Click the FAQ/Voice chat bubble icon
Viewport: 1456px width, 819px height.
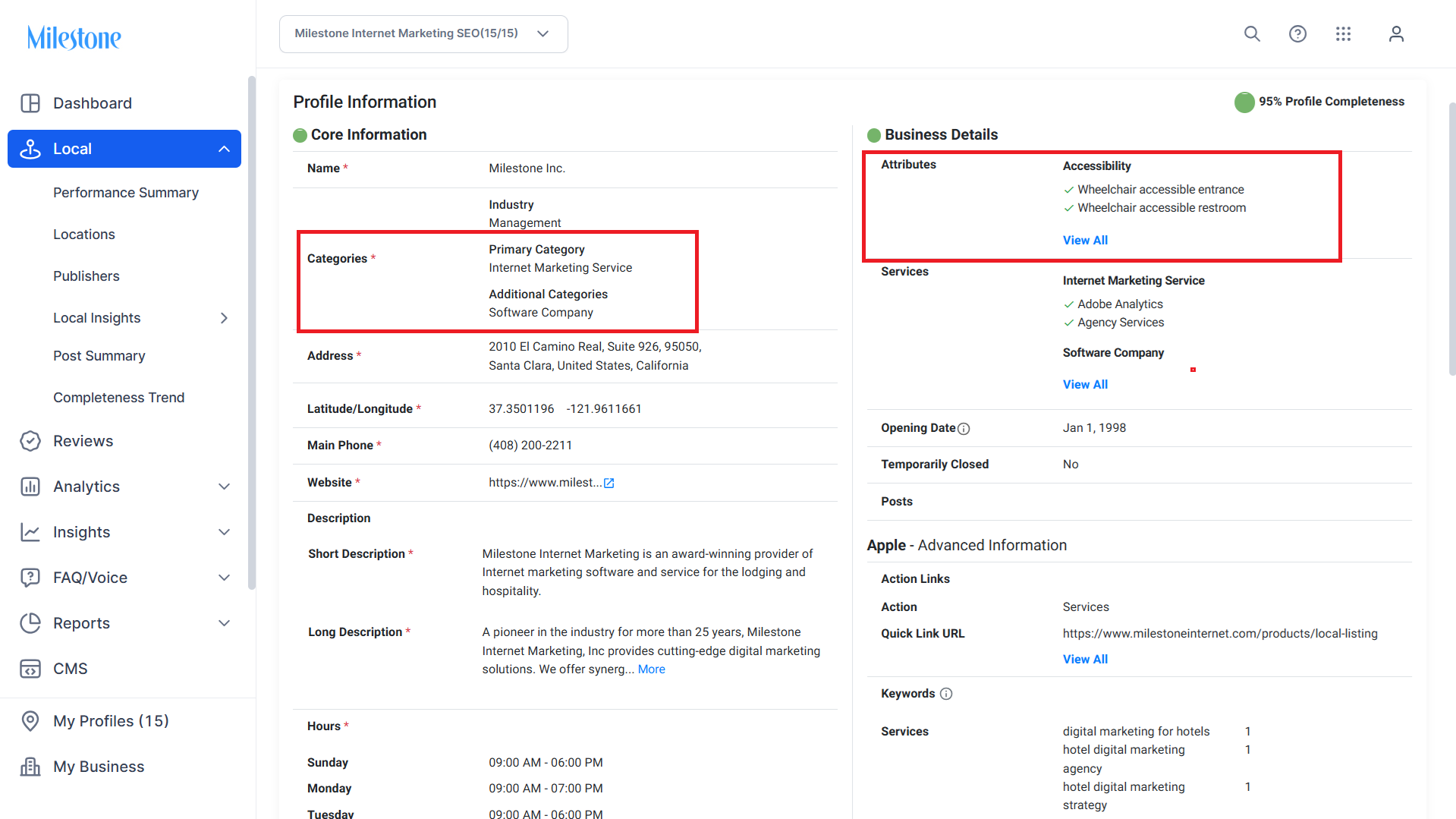pyautogui.click(x=30, y=578)
